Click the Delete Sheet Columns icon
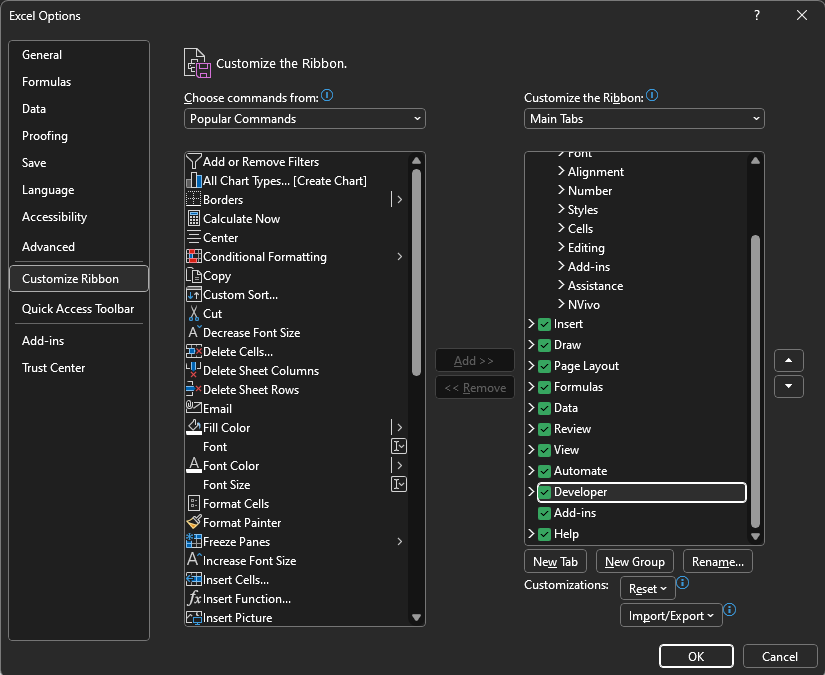The image size is (825, 675). point(194,370)
